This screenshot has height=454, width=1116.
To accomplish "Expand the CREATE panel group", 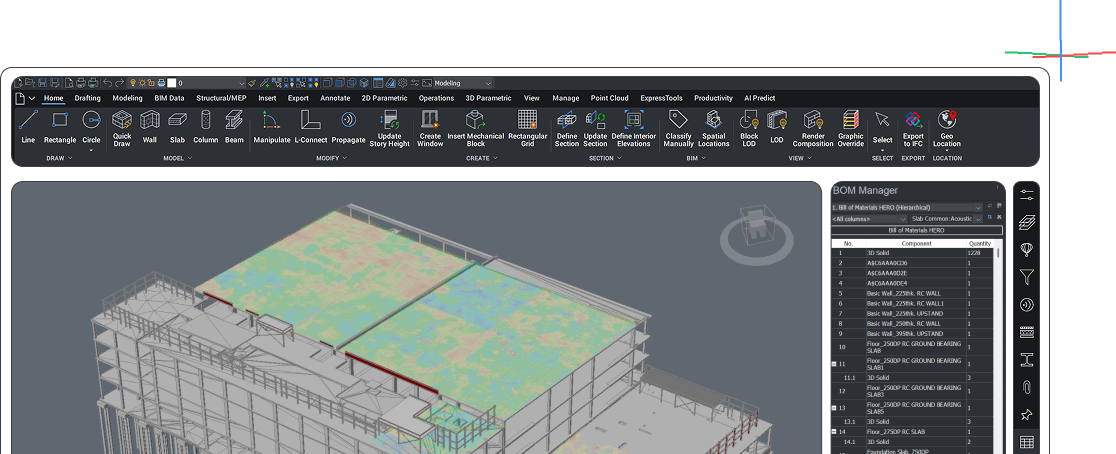I will 482,158.
